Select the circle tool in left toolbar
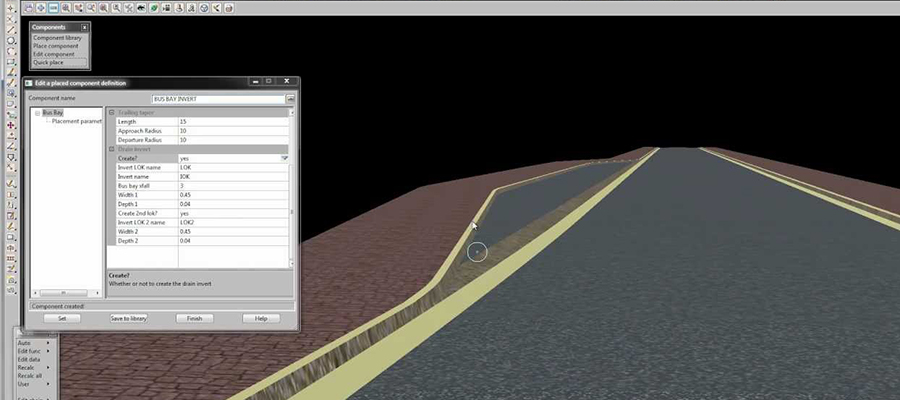The height and width of the screenshot is (400, 900). [x=10, y=41]
